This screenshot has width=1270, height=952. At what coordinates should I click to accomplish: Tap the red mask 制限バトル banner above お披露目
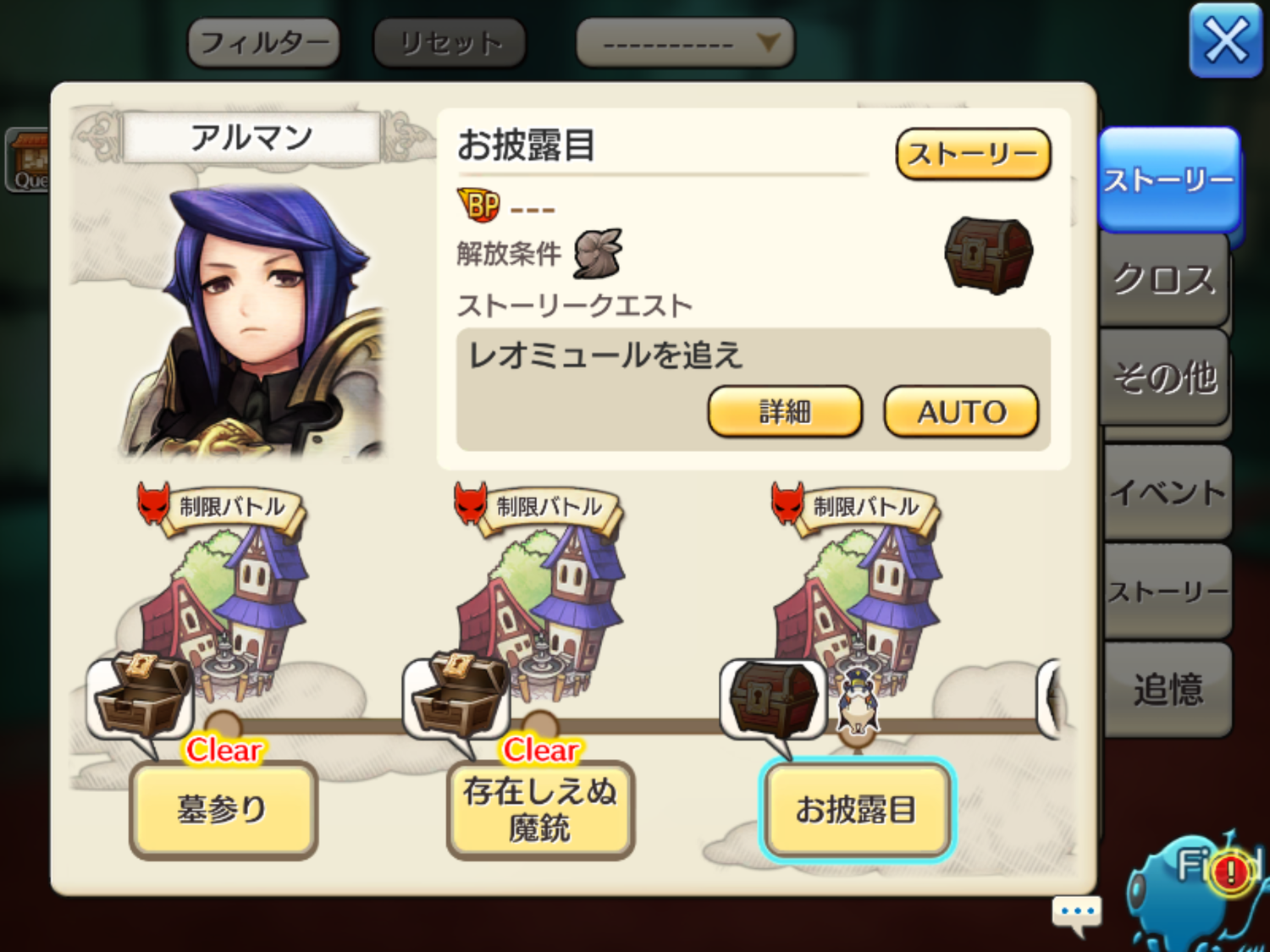coord(853,507)
